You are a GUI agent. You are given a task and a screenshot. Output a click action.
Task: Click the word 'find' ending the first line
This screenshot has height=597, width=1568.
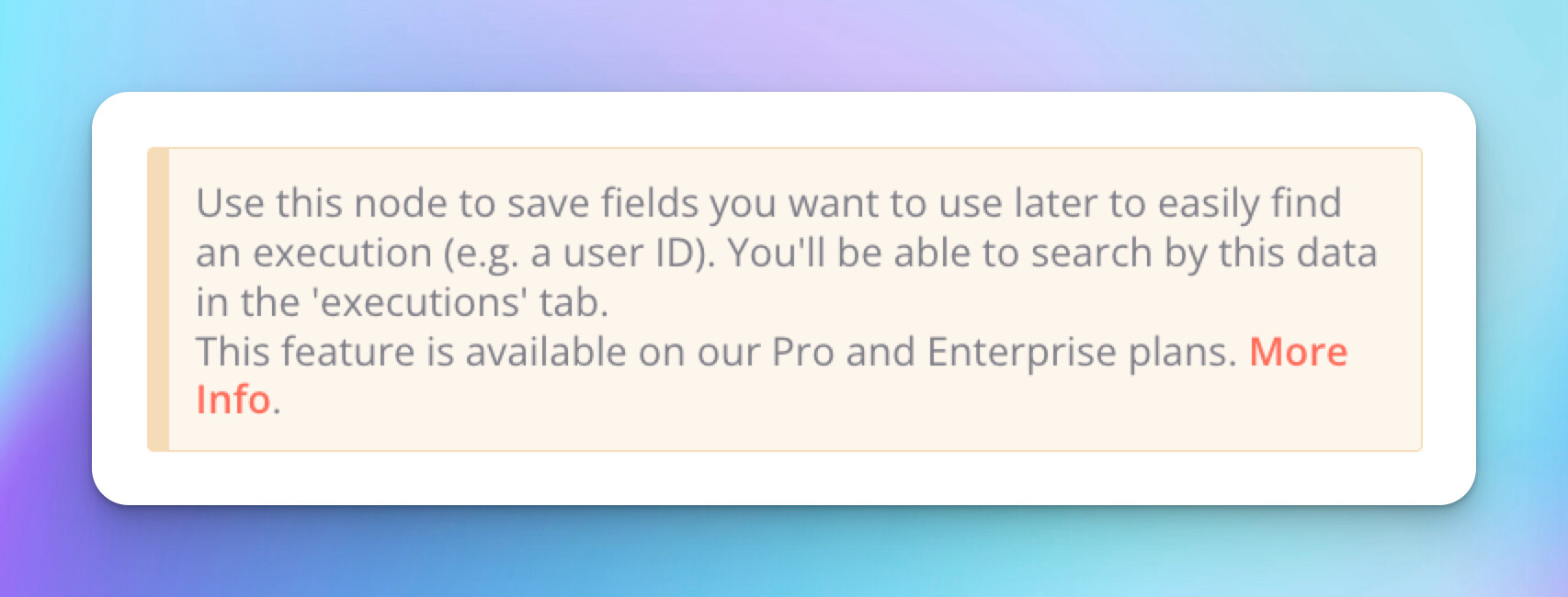[x=1306, y=203]
